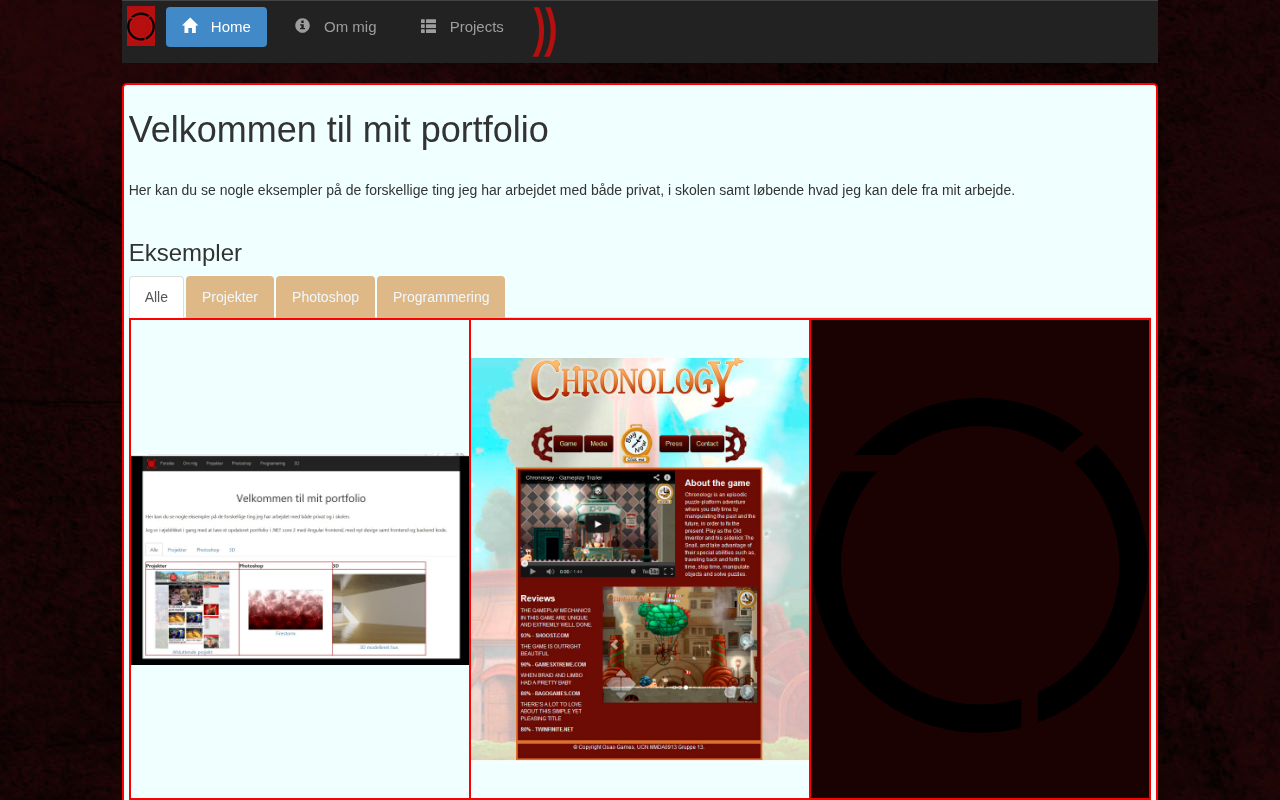Switch to the Programmering tab
This screenshot has width=1280, height=800.
(x=441, y=297)
